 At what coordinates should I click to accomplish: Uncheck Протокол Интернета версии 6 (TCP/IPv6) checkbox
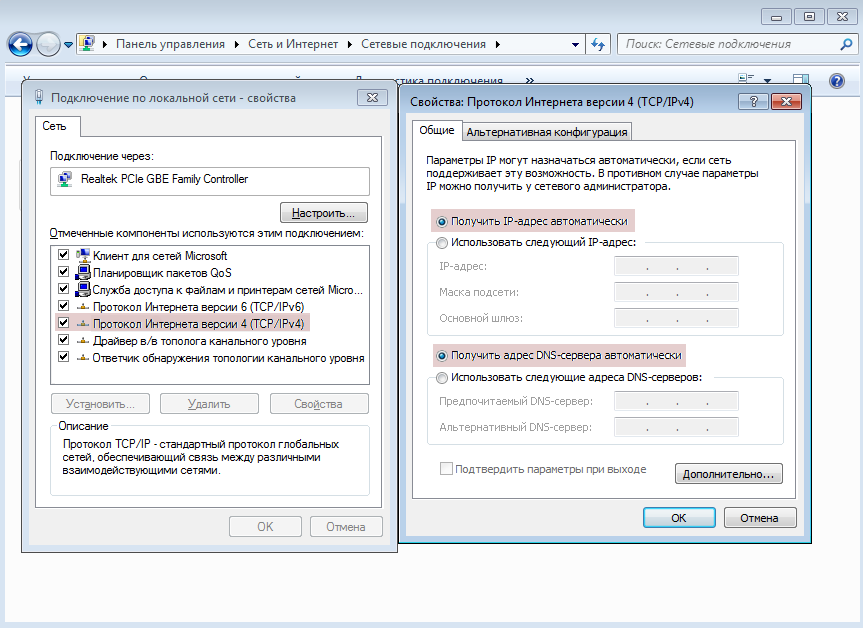point(64,306)
